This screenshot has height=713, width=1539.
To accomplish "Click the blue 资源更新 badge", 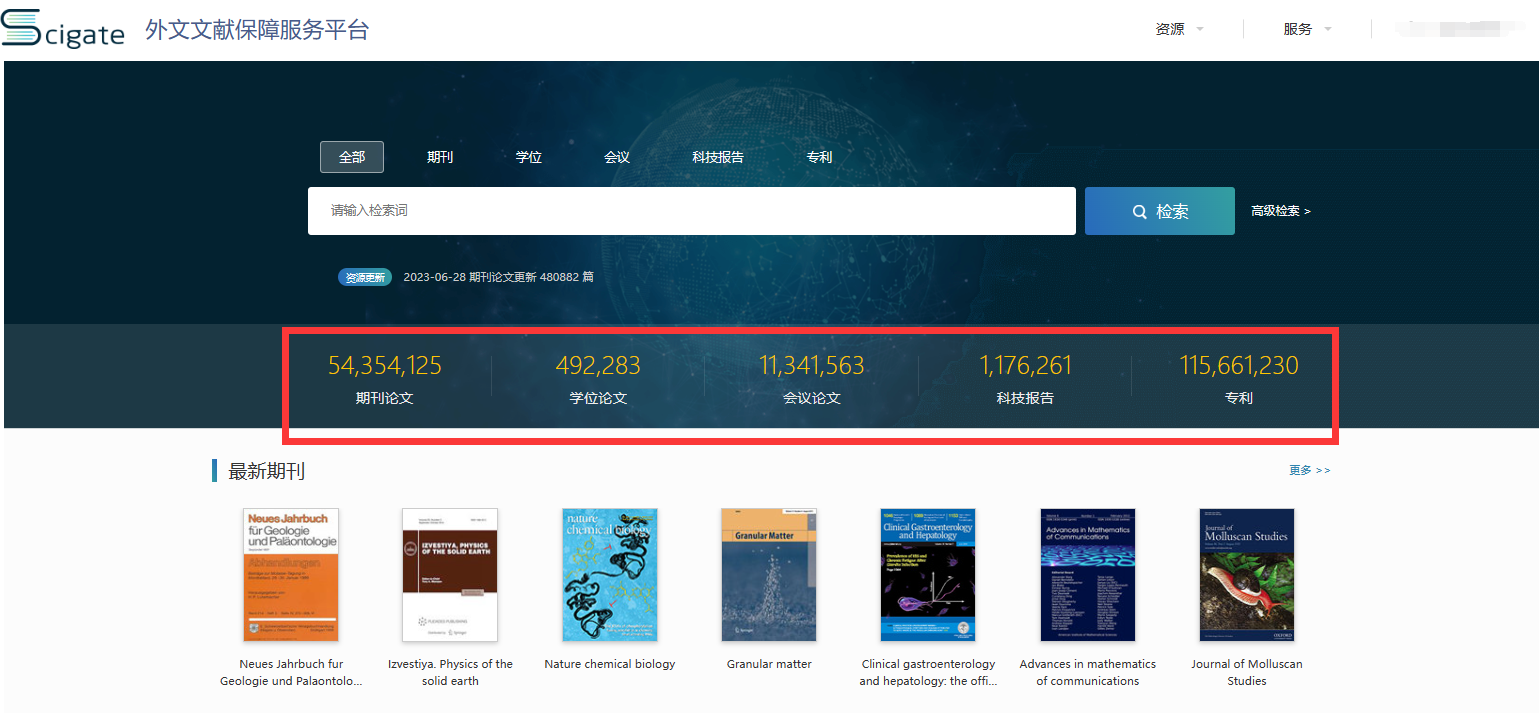I will click(365, 277).
